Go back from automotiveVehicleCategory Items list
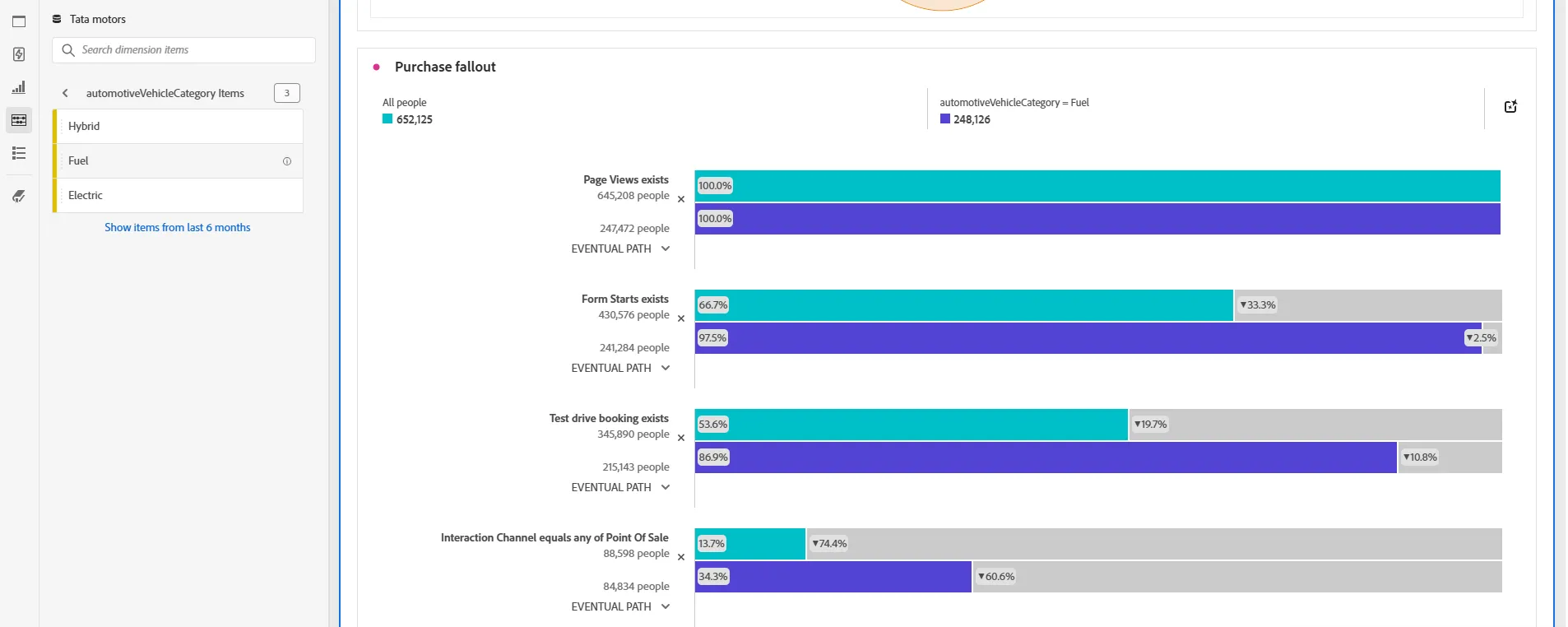Image resolution: width=1568 pixels, height=627 pixels. [x=65, y=93]
